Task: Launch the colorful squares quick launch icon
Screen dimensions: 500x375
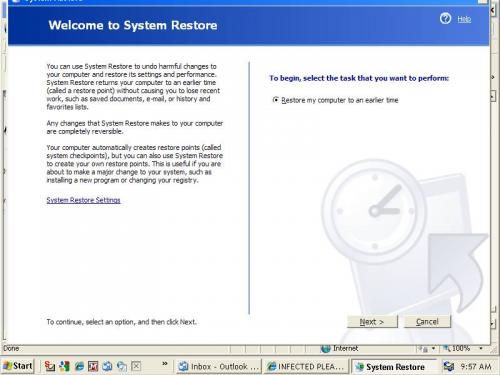Action: point(64,366)
